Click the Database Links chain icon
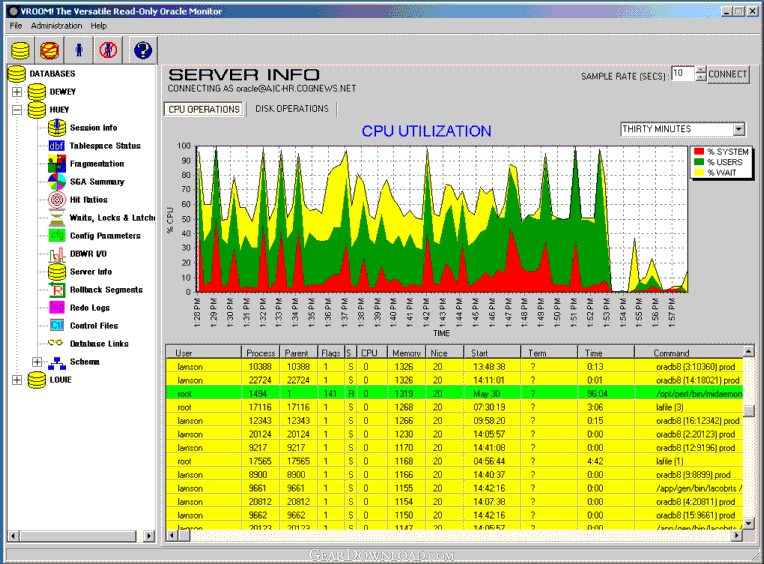This screenshot has height=564, width=764. click(x=56, y=343)
